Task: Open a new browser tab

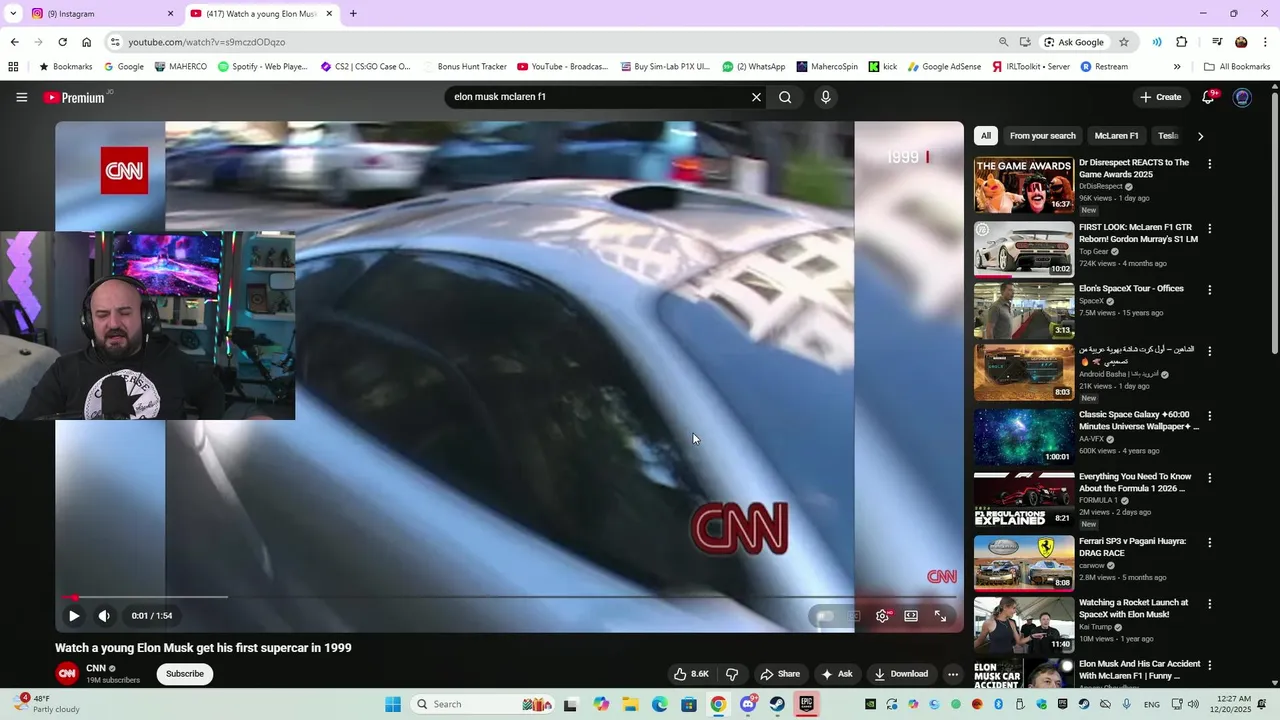Action: [353, 14]
